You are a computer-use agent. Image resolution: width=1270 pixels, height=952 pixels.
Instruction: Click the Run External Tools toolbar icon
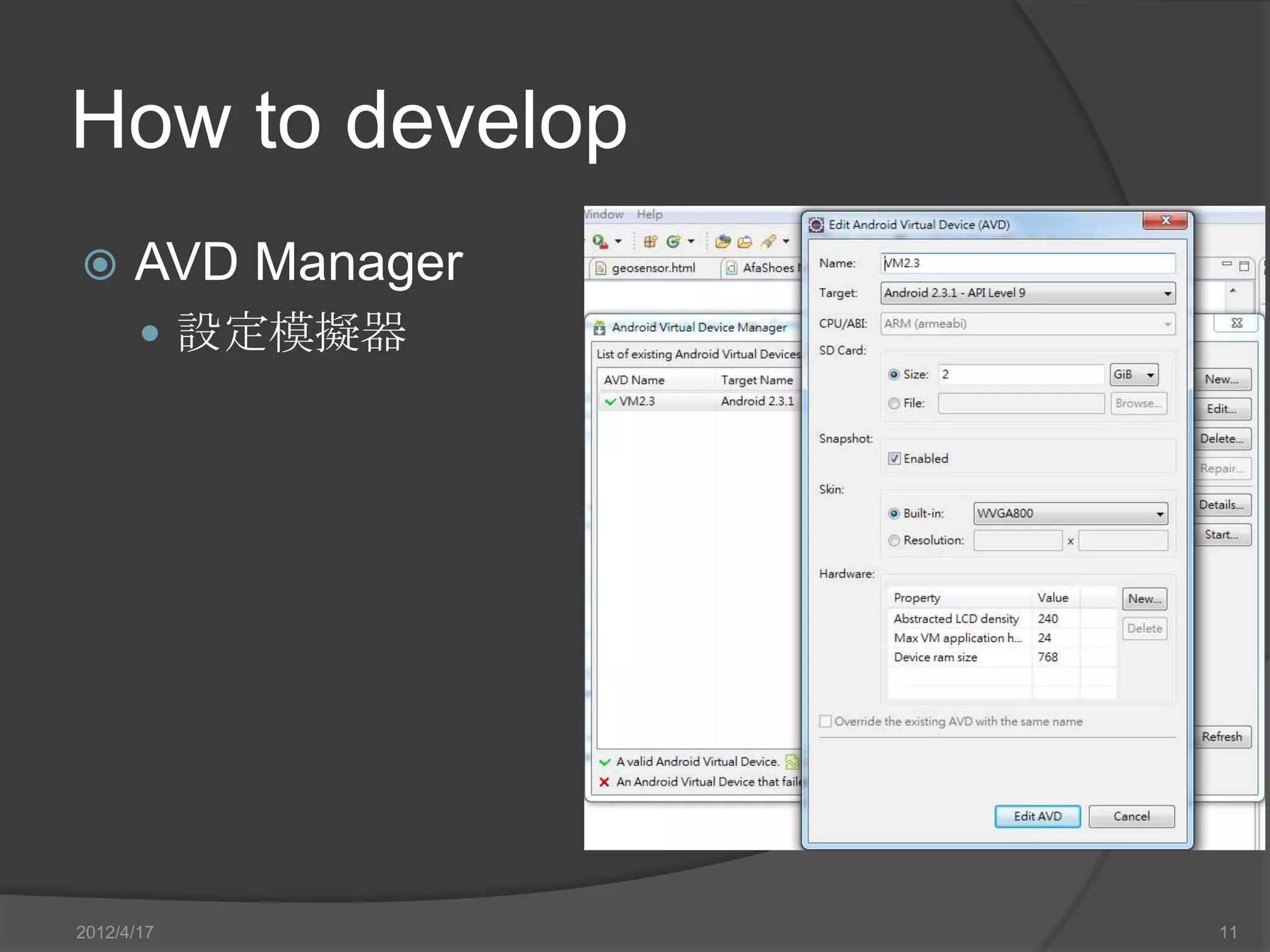coord(600,242)
